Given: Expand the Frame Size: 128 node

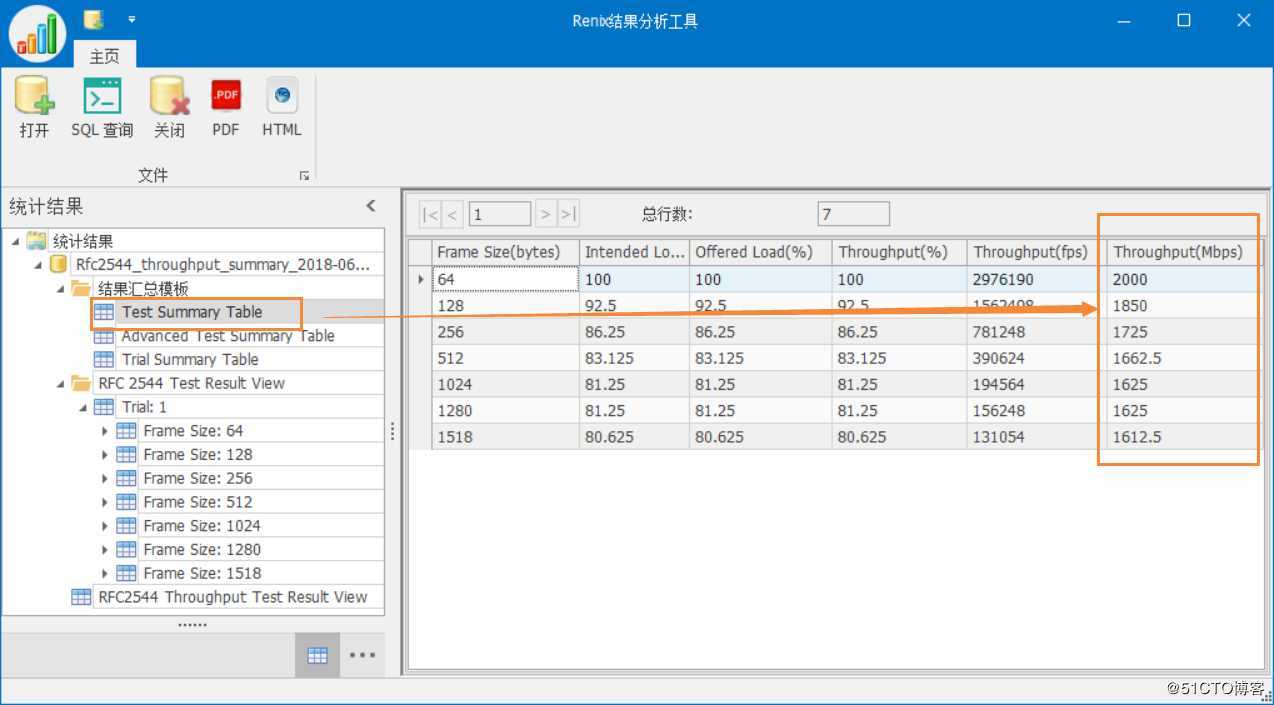Looking at the screenshot, I should point(105,455).
